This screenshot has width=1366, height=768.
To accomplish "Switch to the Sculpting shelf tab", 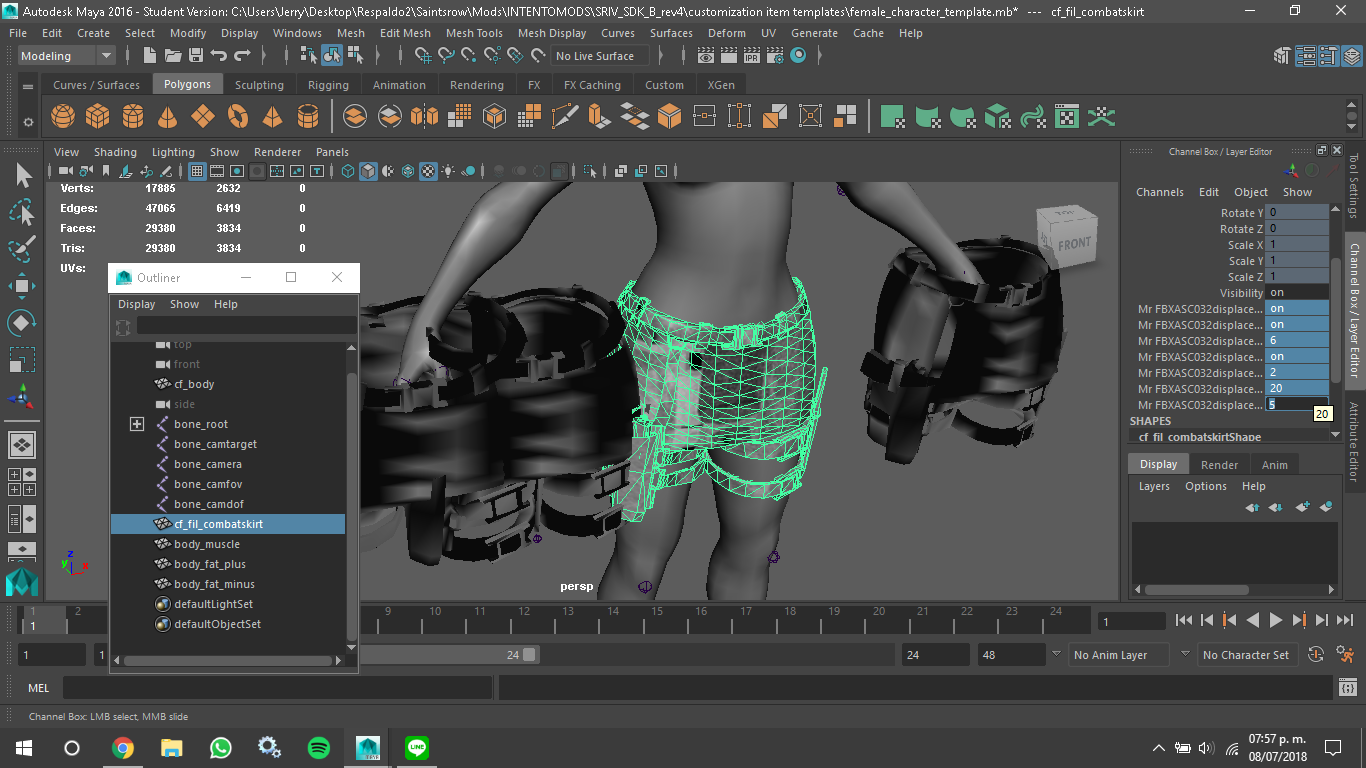I will [259, 85].
